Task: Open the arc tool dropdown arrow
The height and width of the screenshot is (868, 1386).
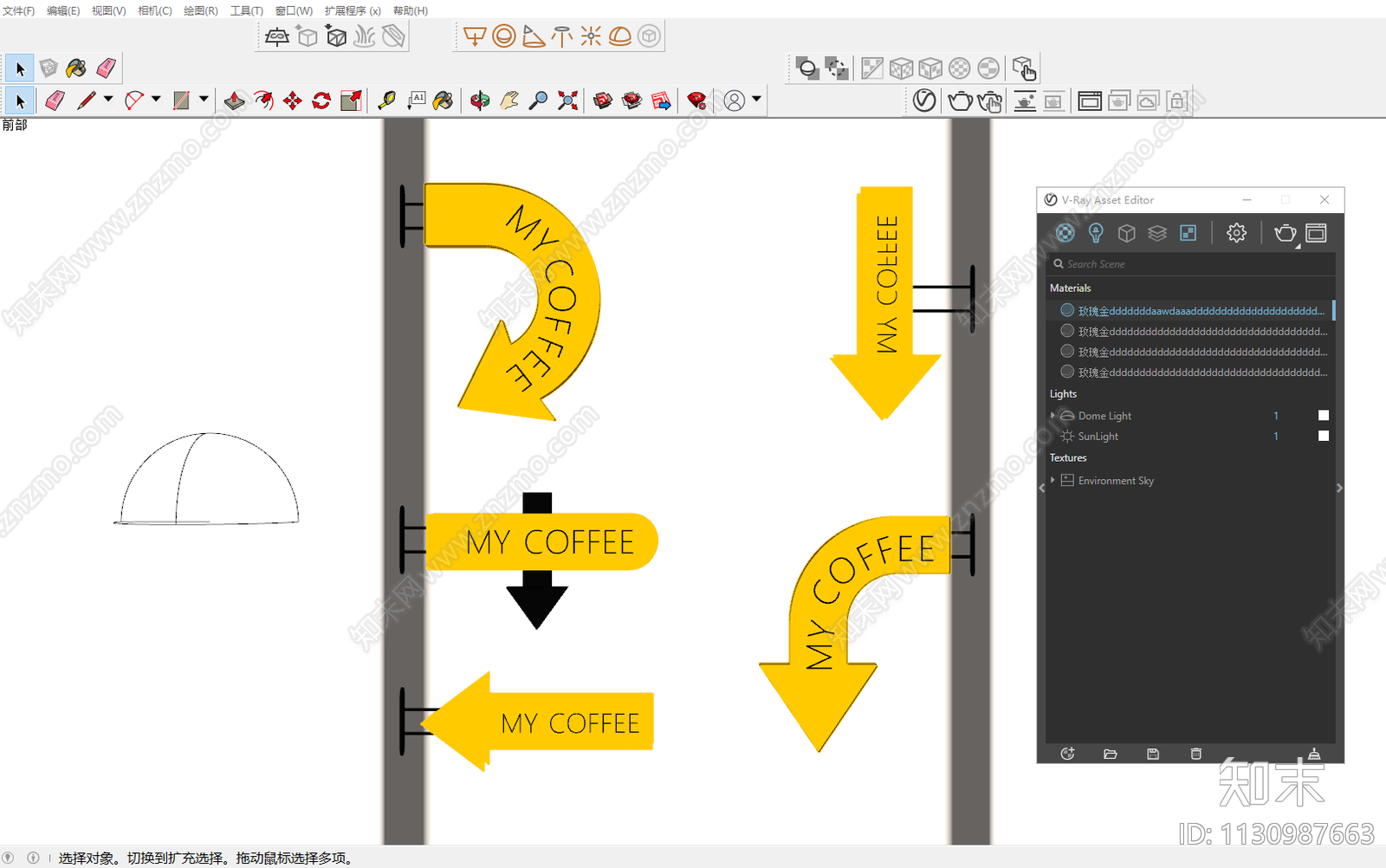Action: coord(156,99)
